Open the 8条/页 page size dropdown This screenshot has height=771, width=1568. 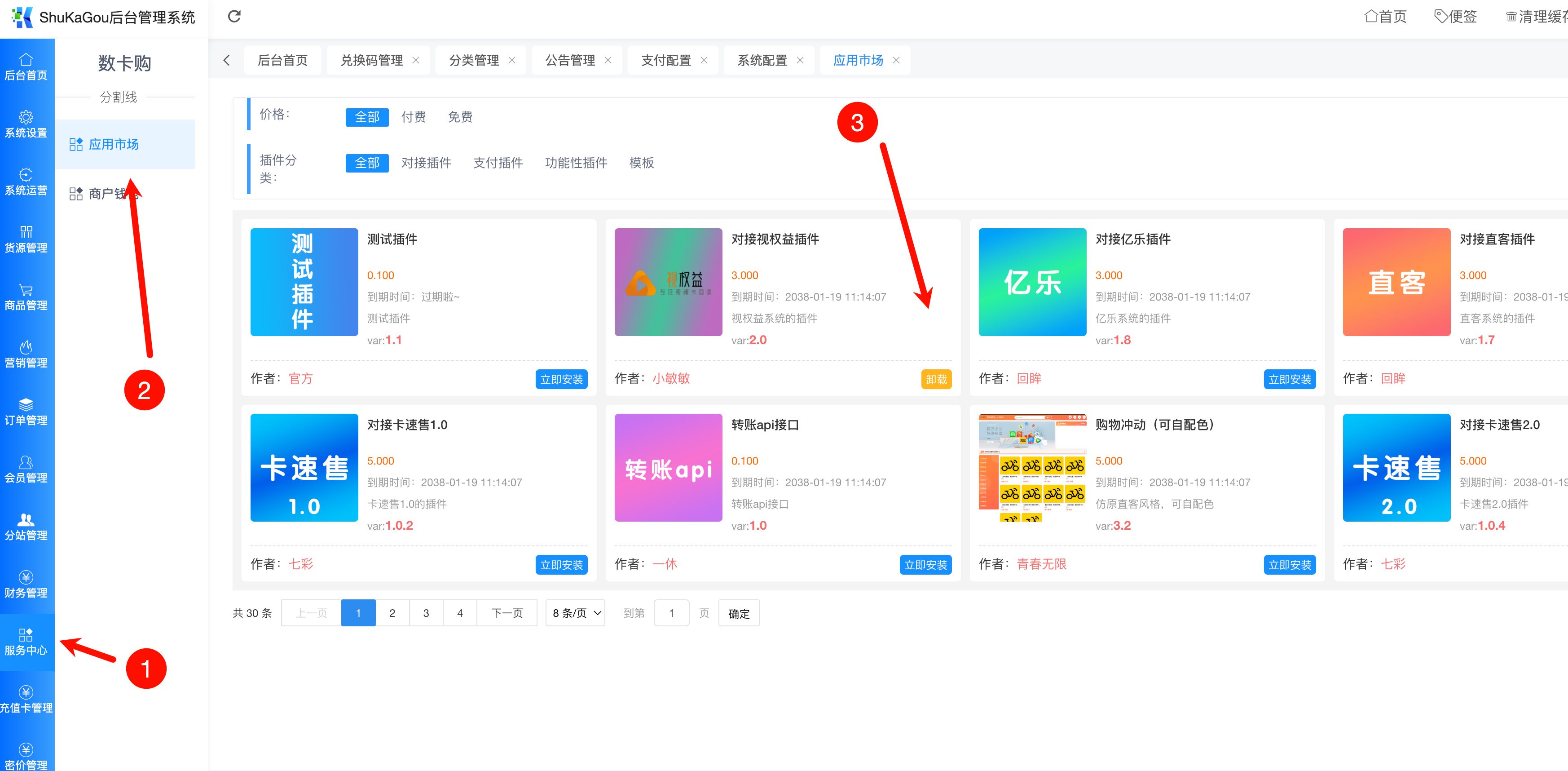(x=574, y=613)
